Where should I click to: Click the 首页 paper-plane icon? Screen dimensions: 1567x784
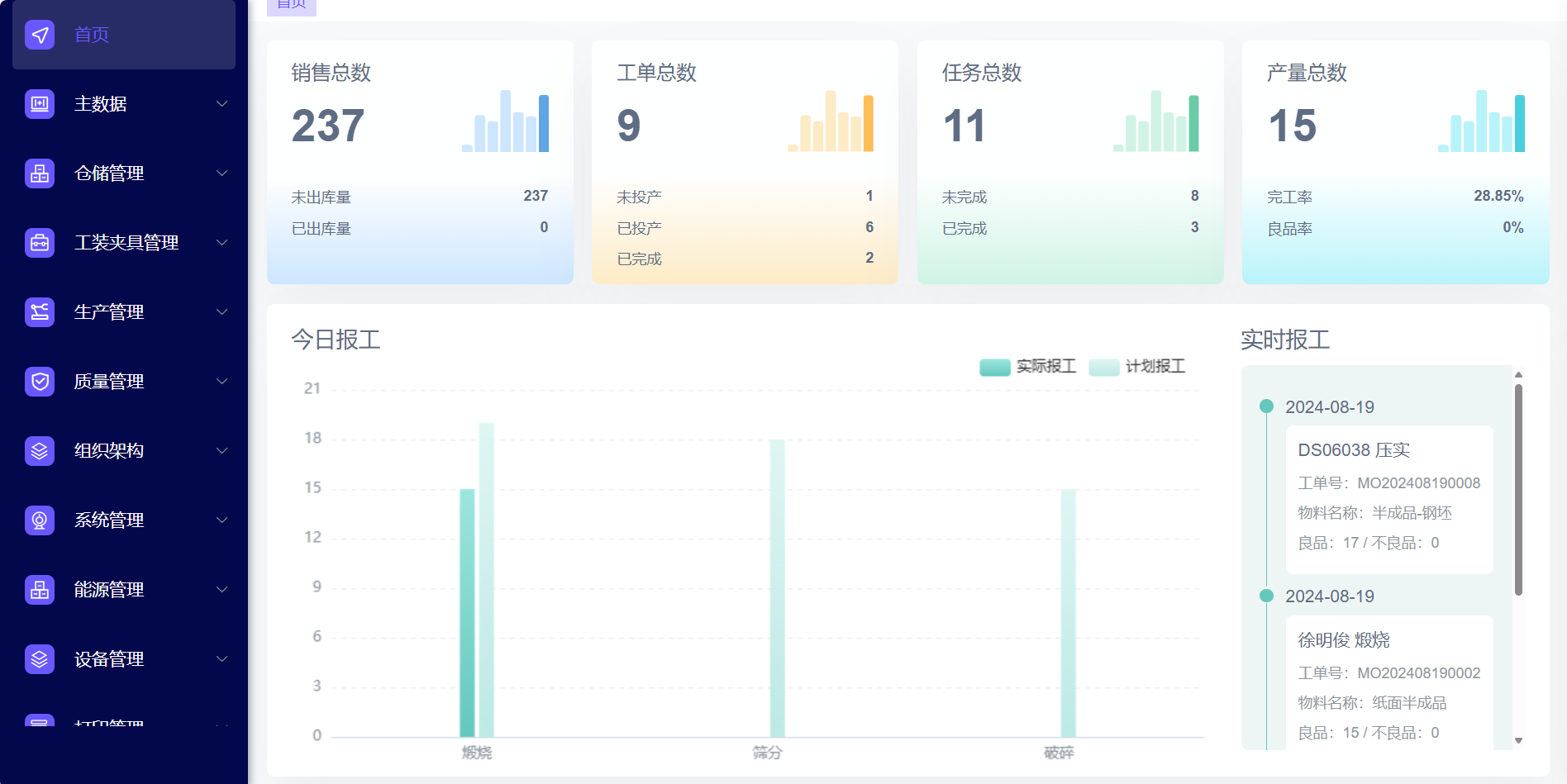point(40,35)
